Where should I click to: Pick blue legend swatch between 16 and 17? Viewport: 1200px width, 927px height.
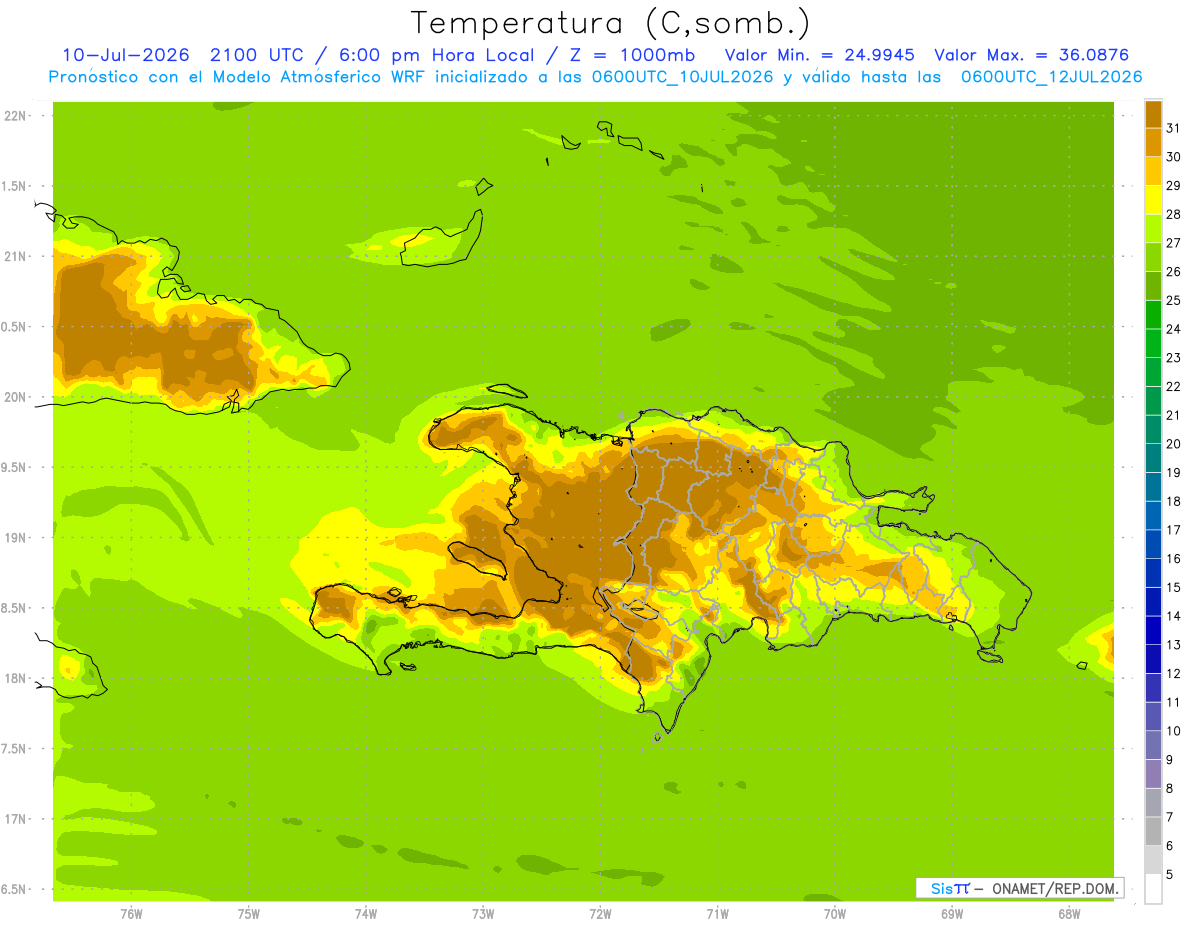[1153, 545]
